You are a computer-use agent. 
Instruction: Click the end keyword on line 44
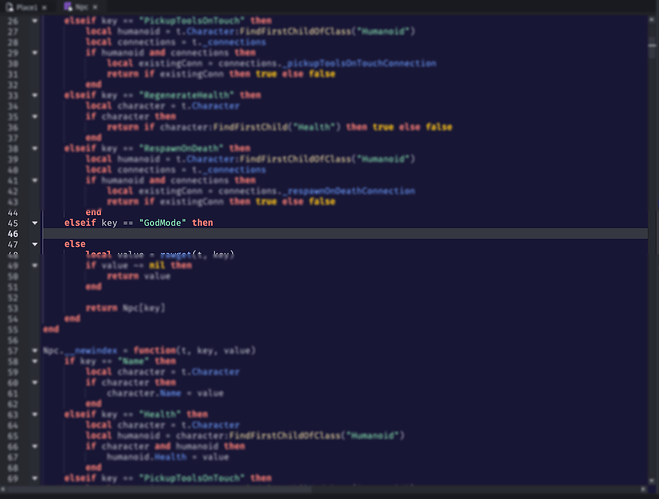point(93,212)
